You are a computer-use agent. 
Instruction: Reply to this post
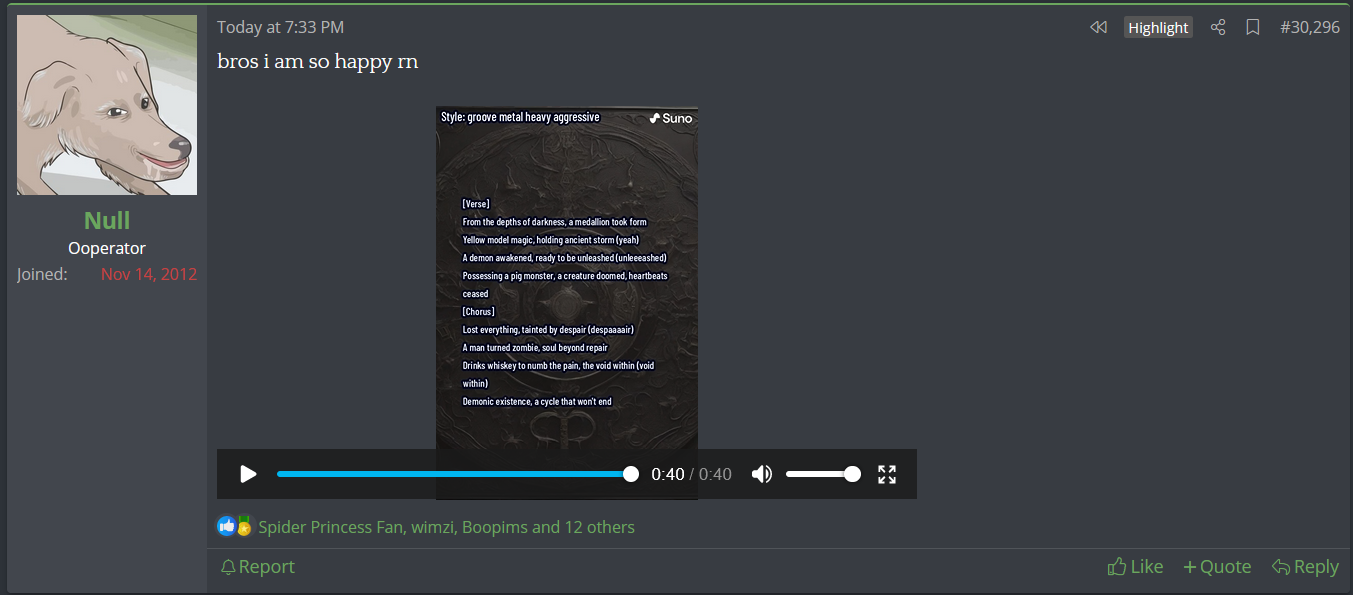click(1305, 567)
